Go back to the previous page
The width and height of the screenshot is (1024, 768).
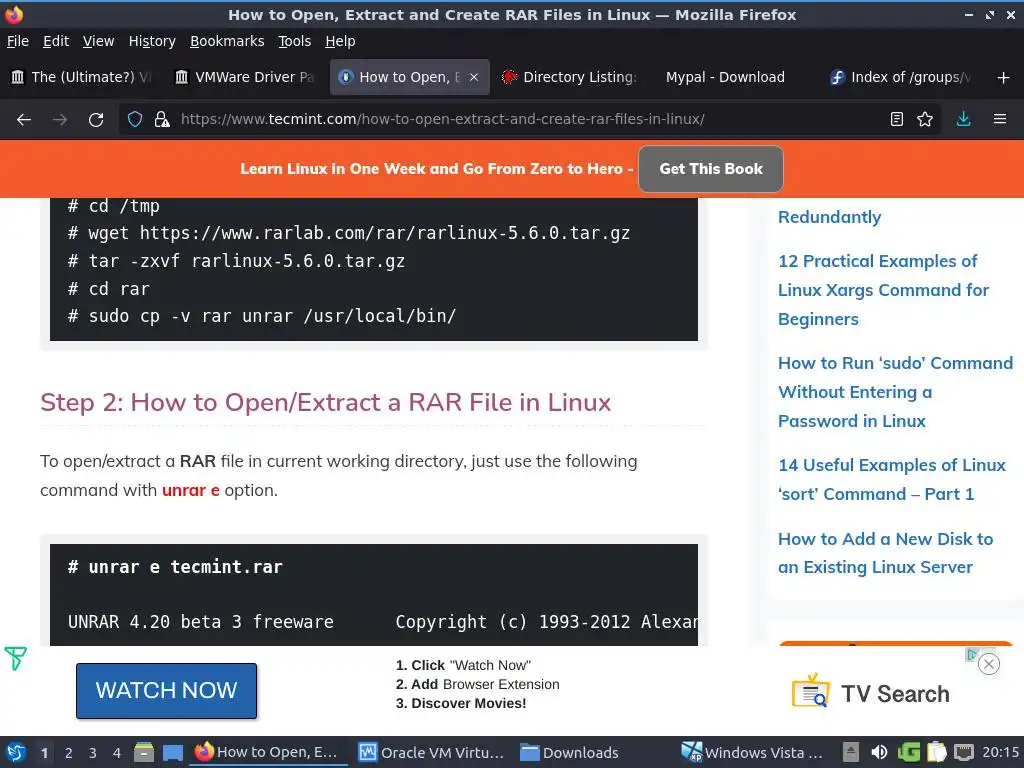[24, 120]
